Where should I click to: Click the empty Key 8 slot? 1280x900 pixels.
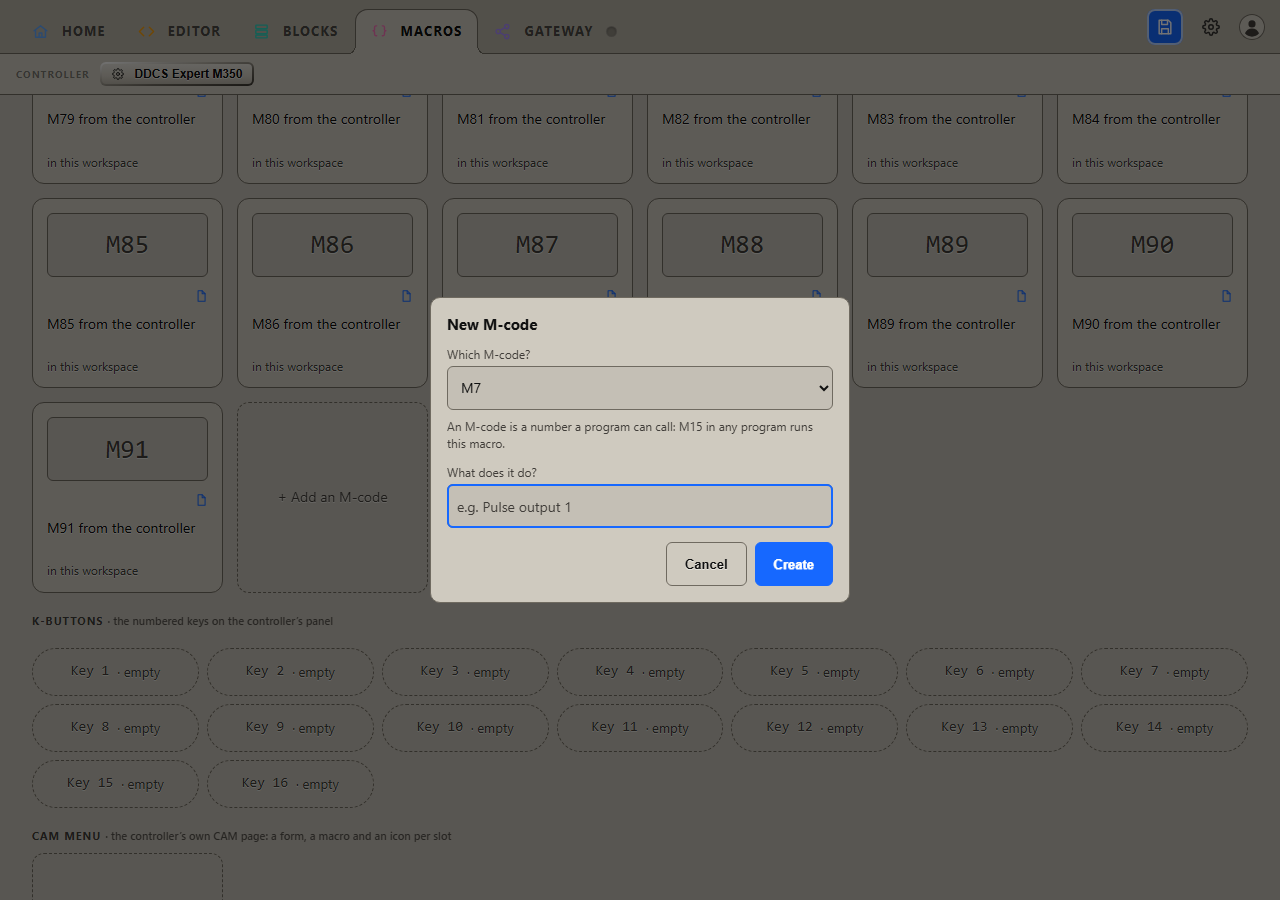pos(115,728)
